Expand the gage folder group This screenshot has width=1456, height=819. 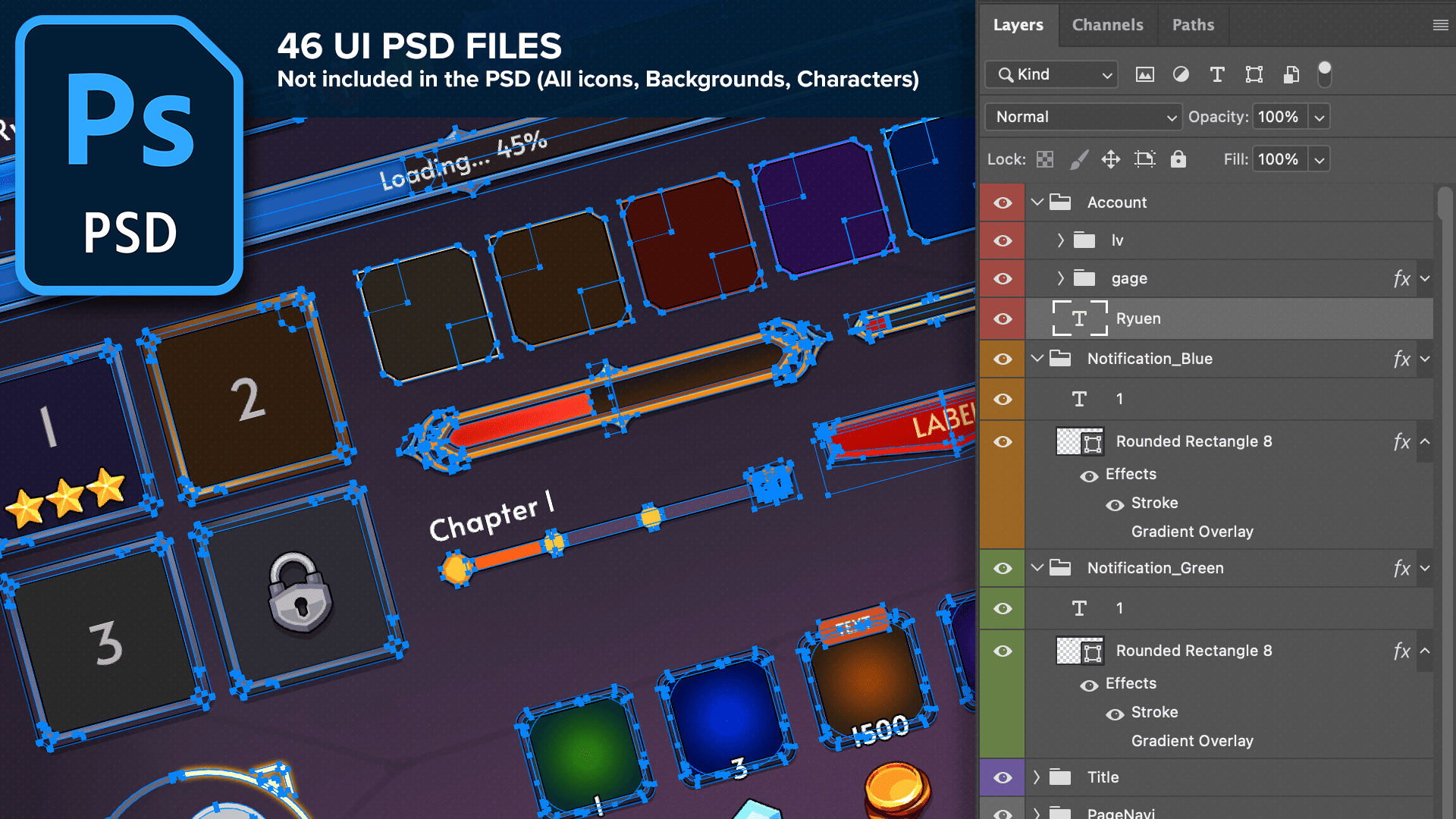1060,278
